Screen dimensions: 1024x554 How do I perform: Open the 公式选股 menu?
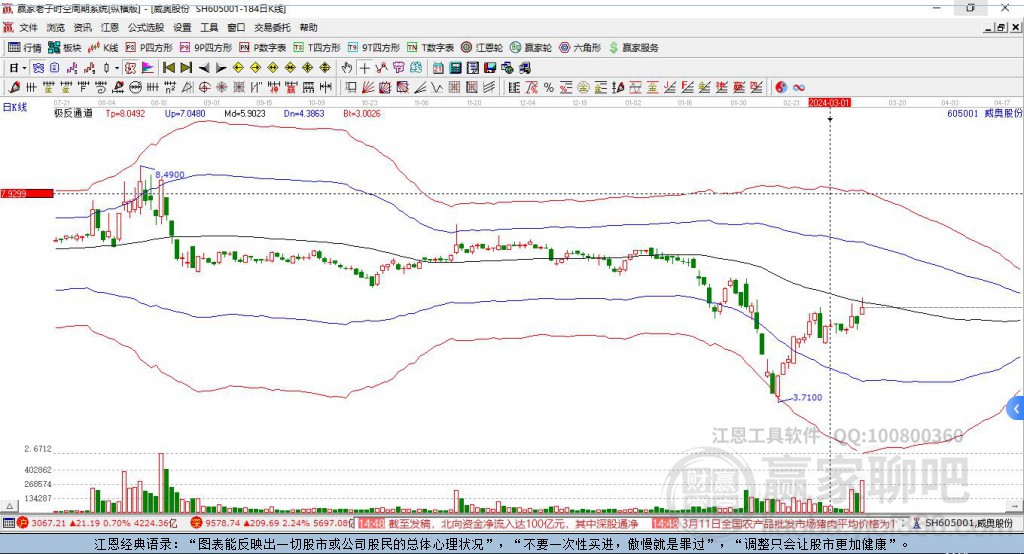tap(146, 27)
